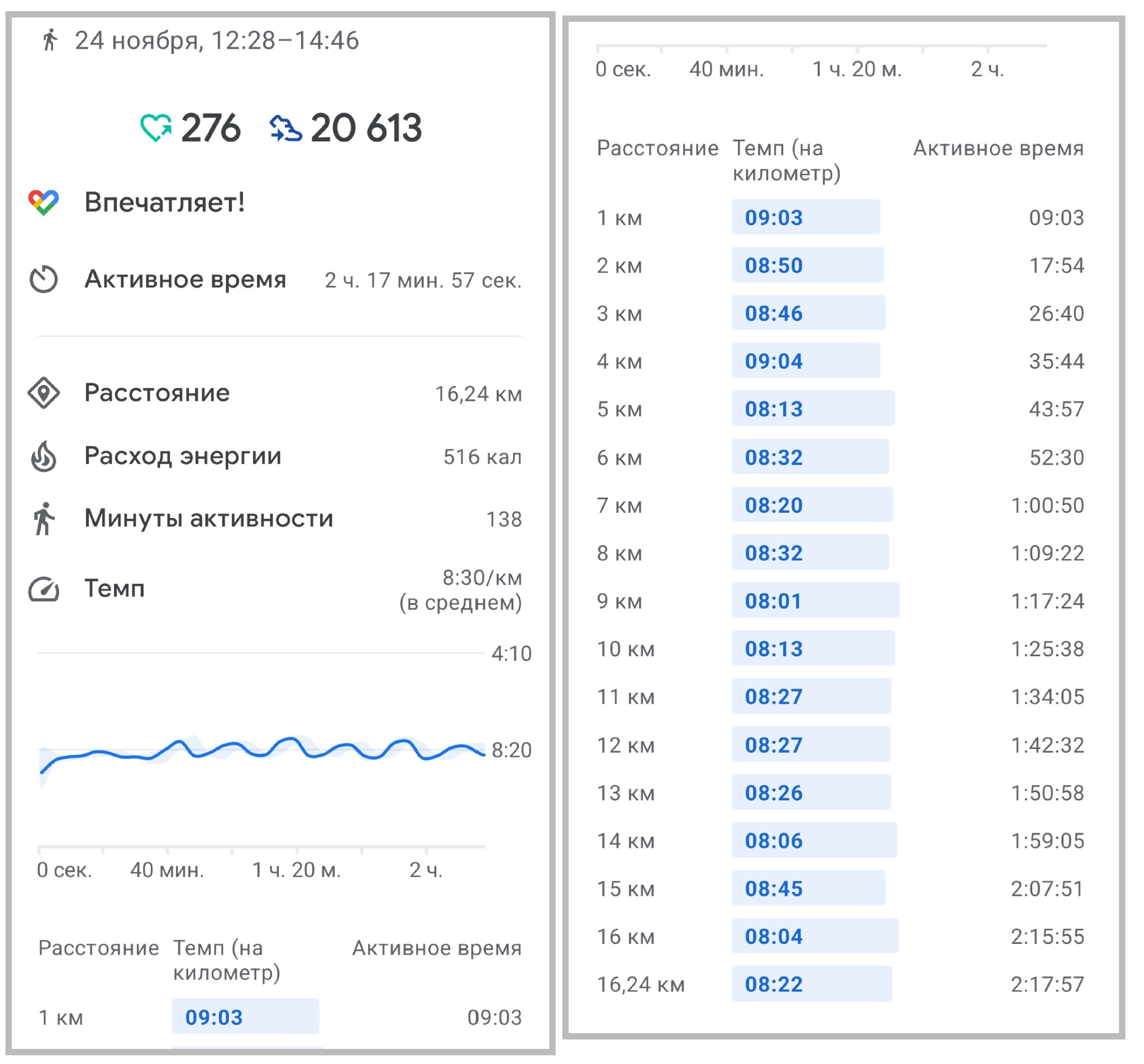Select the 13 км pace bar 08:26
1144x1064 pixels.
tap(812, 792)
